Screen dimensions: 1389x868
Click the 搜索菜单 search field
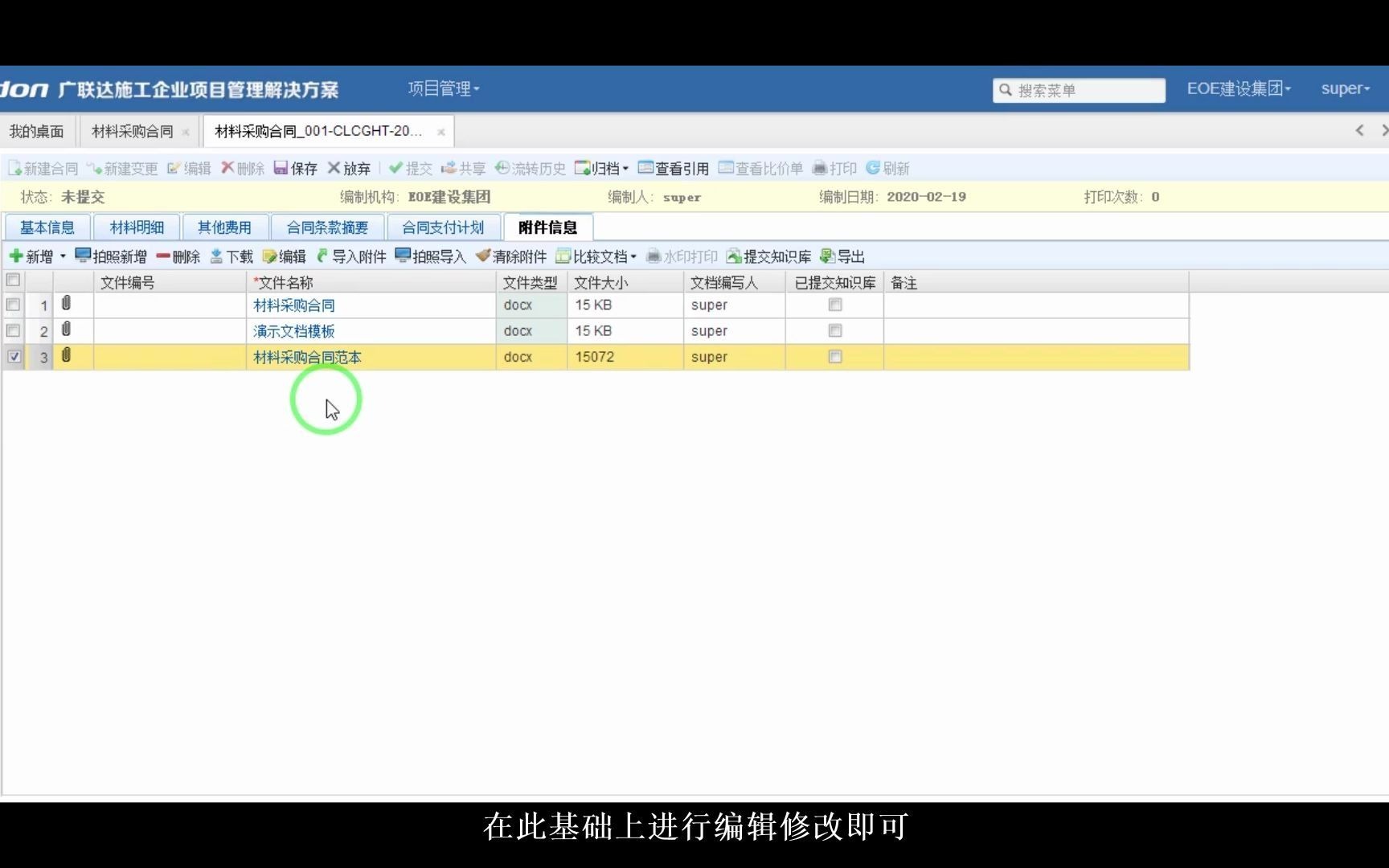click(1079, 90)
